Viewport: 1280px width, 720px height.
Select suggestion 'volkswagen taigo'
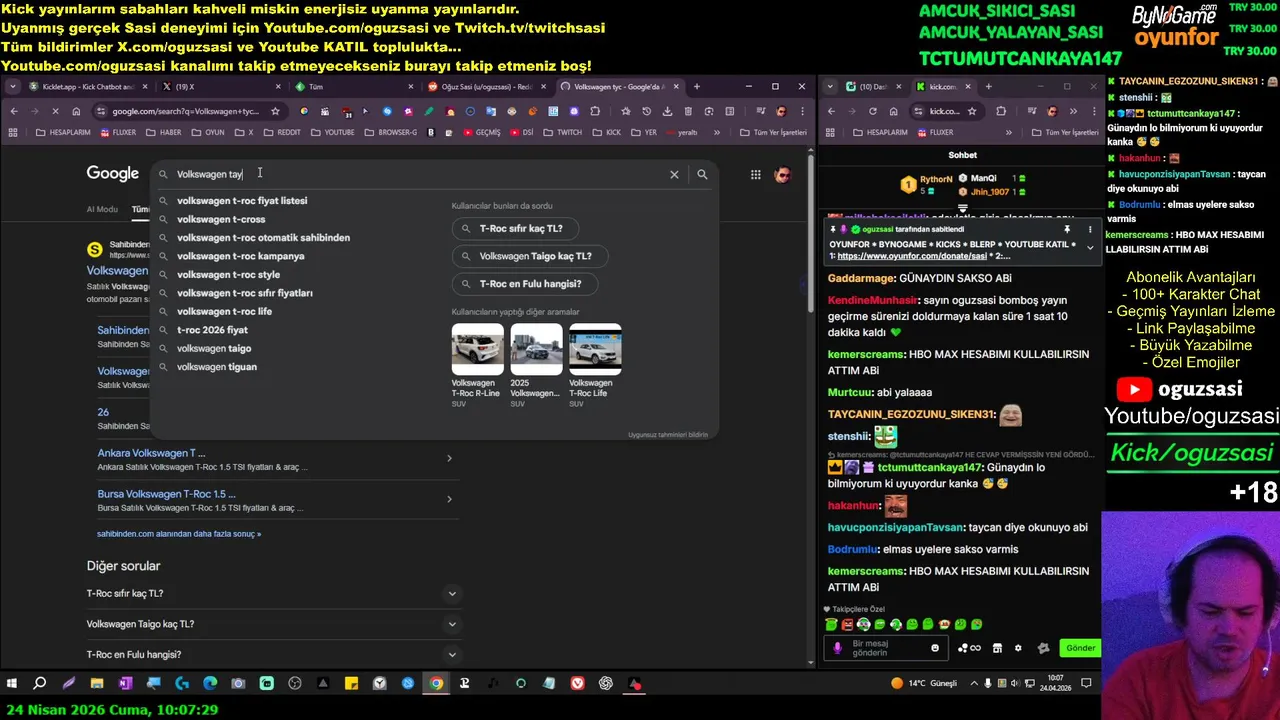coord(214,348)
